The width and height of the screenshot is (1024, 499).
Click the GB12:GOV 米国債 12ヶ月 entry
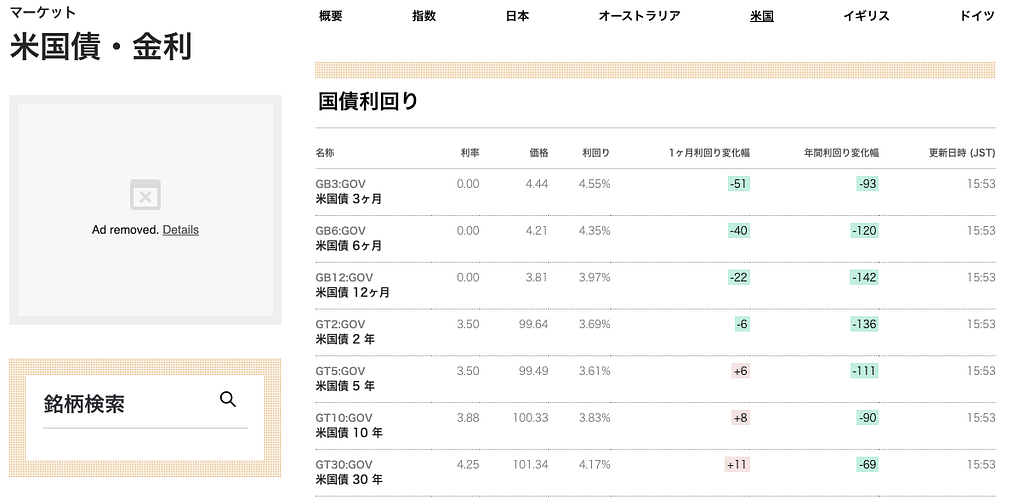point(352,285)
